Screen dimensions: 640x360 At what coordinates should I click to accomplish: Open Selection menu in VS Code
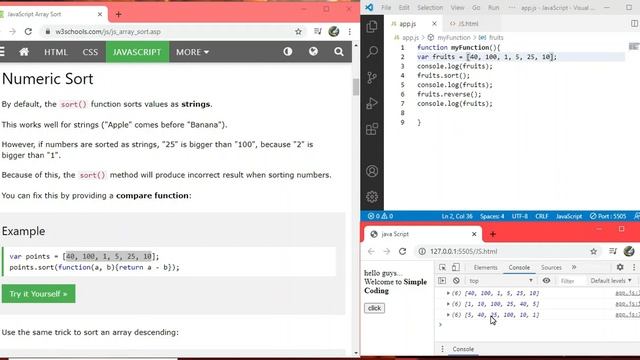click(x=430, y=7)
